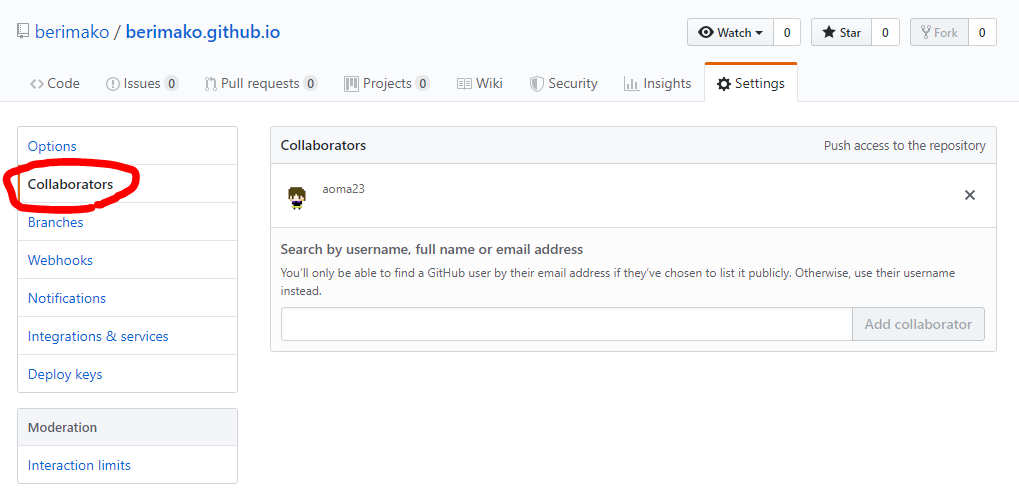Click the berimako.github.io repository name link
The width and height of the screenshot is (1019, 502).
[x=203, y=32]
